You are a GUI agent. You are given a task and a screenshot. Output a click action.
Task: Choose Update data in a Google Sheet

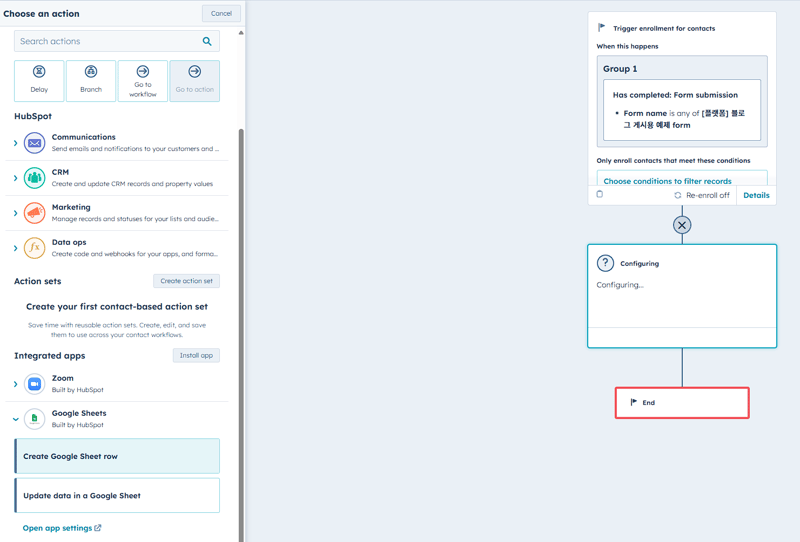point(117,496)
